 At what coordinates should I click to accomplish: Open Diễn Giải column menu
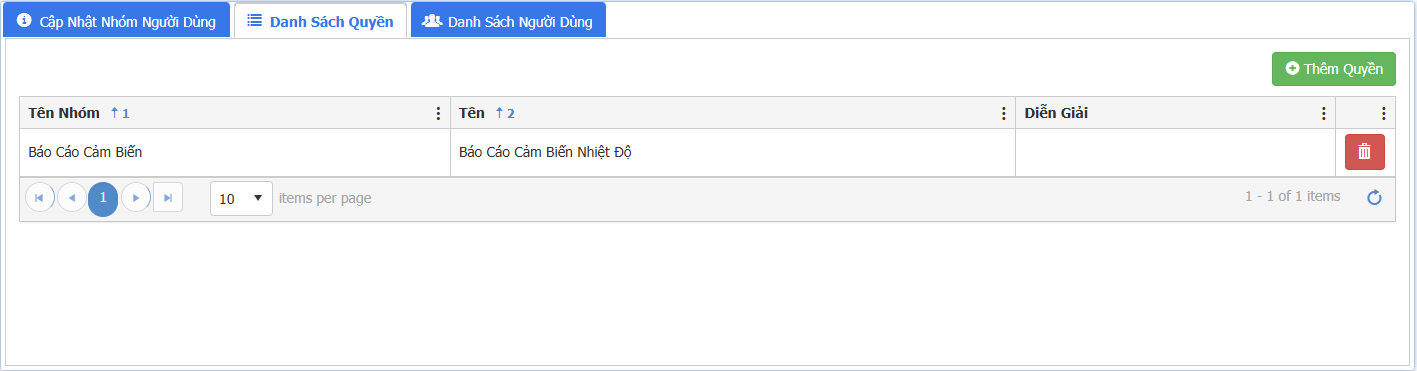(x=1324, y=113)
